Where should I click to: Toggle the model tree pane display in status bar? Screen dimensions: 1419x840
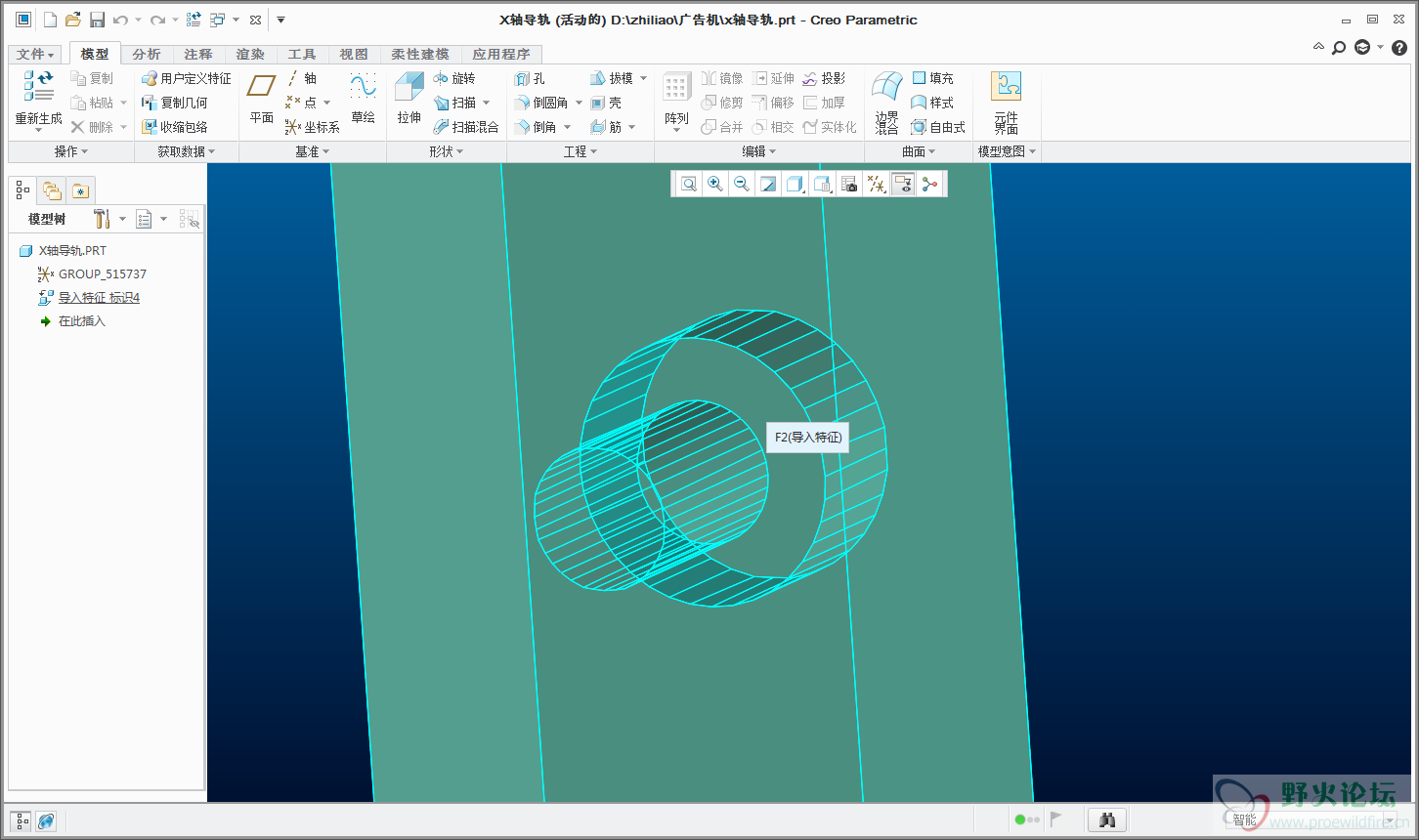(x=21, y=820)
